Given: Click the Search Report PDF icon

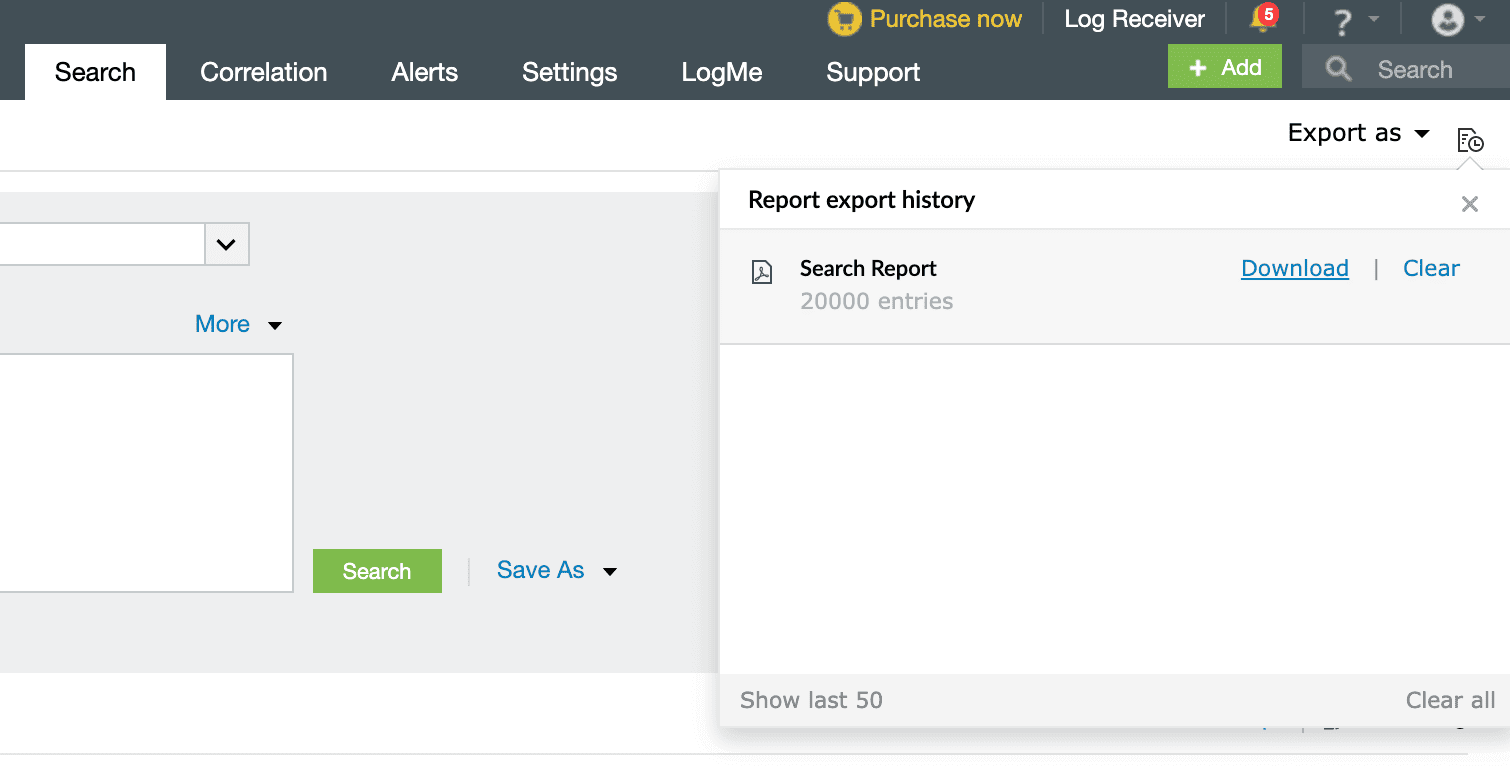Looking at the screenshot, I should (762, 272).
